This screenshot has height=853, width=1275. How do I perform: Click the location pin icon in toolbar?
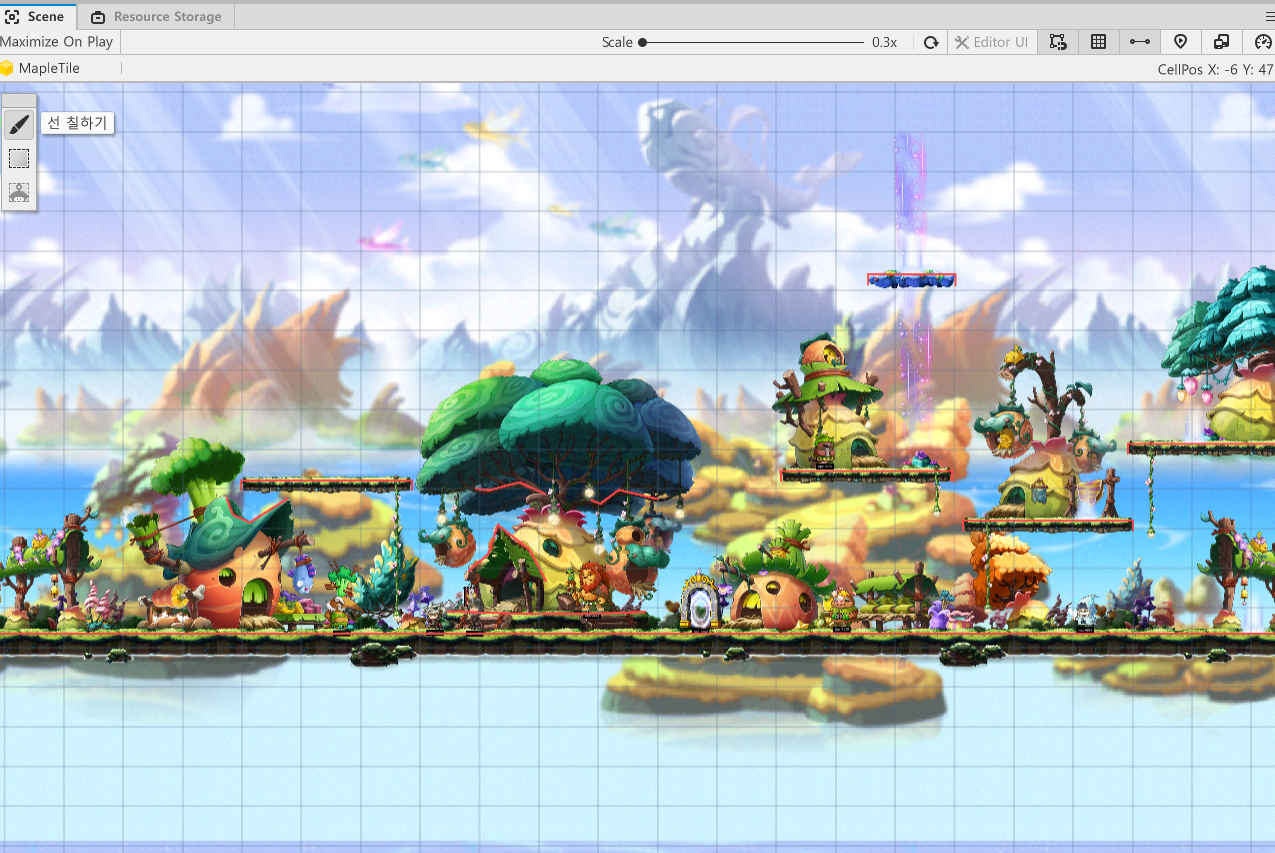tap(1180, 42)
